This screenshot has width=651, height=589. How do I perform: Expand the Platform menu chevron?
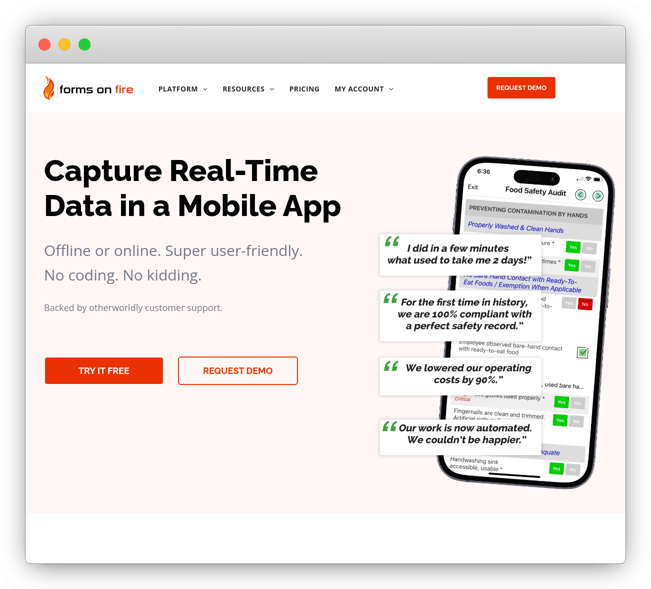pos(205,89)
